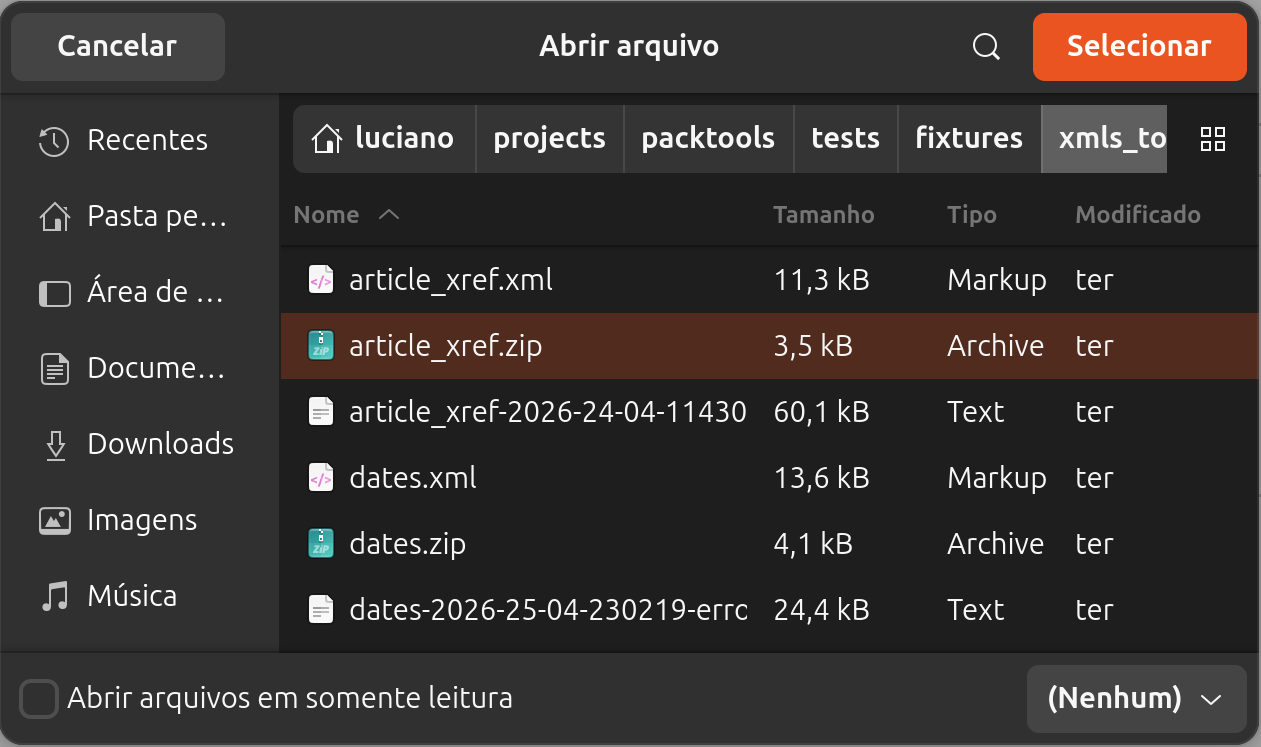Click the Recentes clock icon
The height and width of the screenshot is (747, 1261).
pos(54,141)
